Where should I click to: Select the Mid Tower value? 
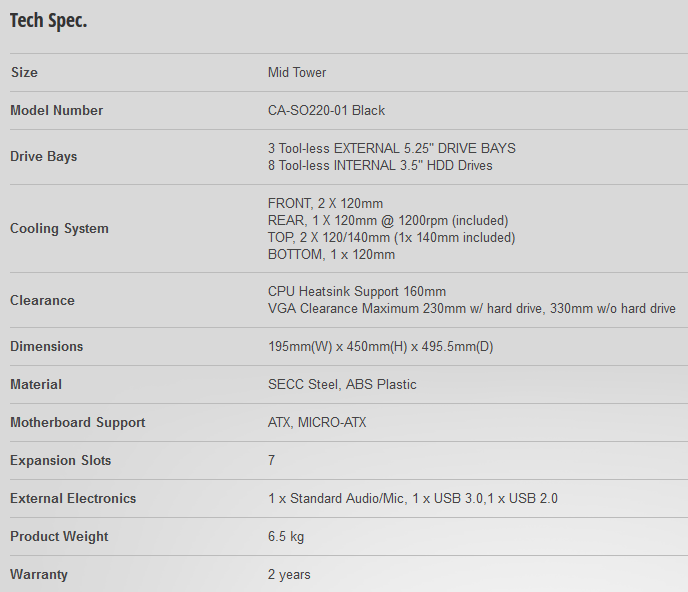pyautogui.click(x=297, y=73)
